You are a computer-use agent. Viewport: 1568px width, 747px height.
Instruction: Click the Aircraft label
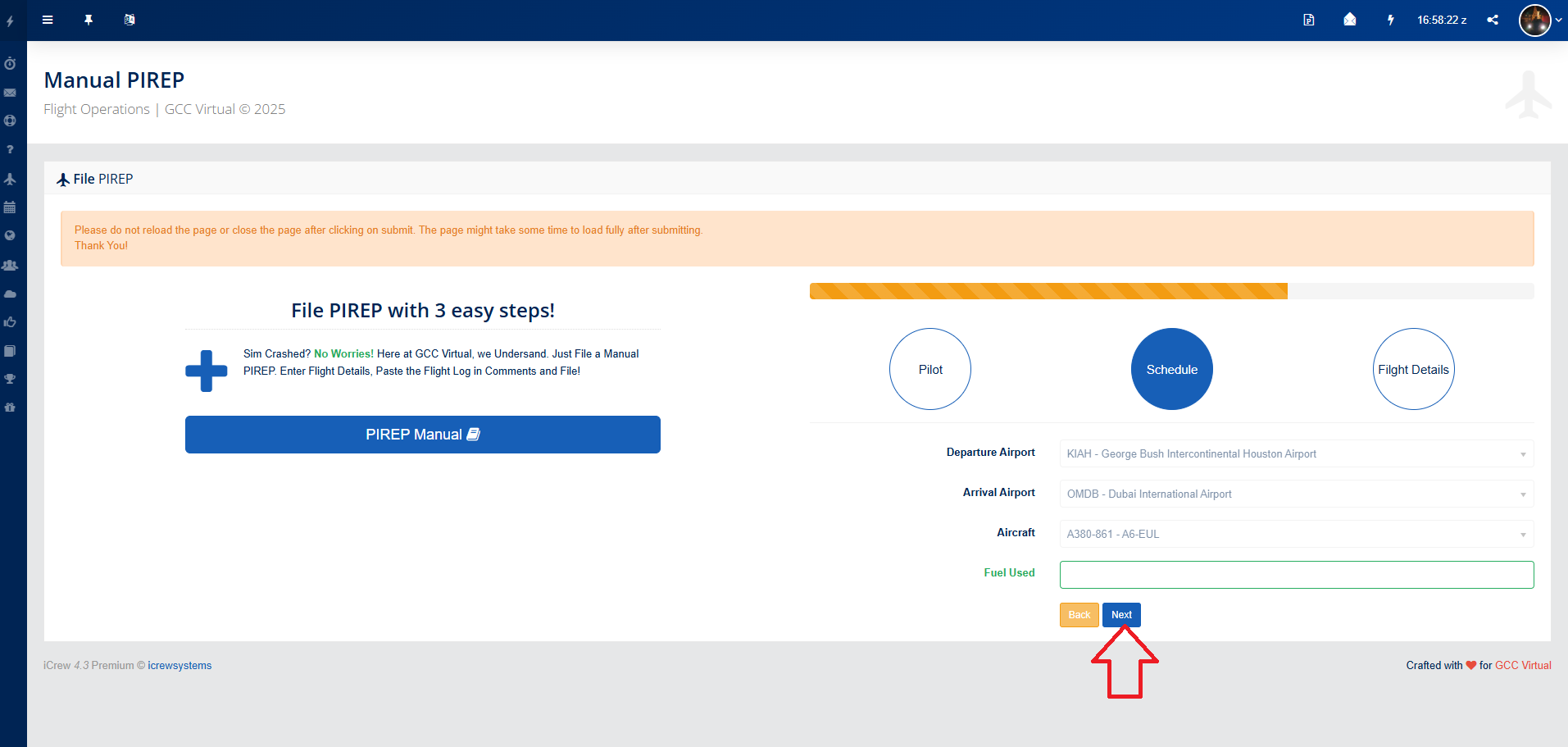click(x=1016, y=533)
